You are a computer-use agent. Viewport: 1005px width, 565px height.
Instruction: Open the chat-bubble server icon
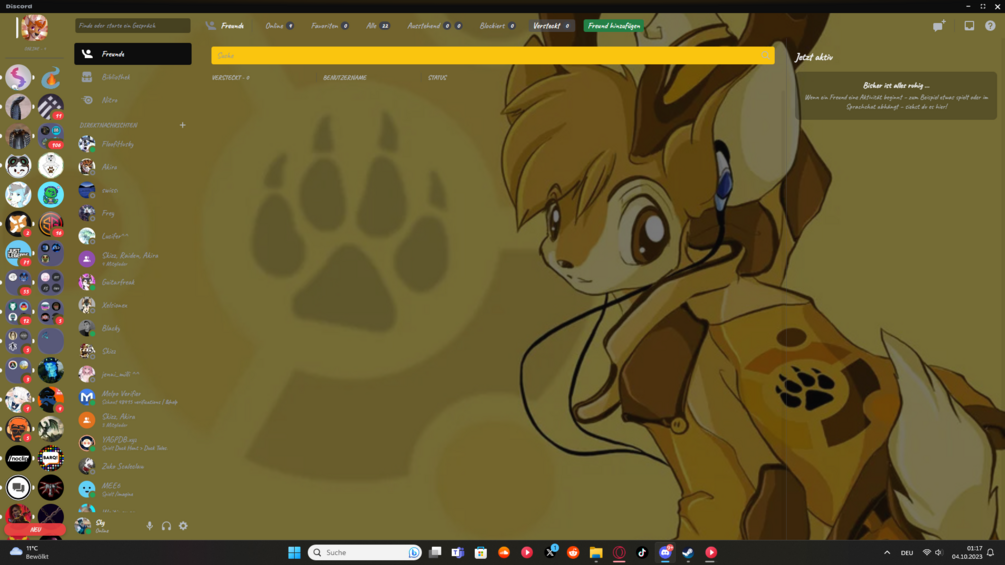[18, 487]
